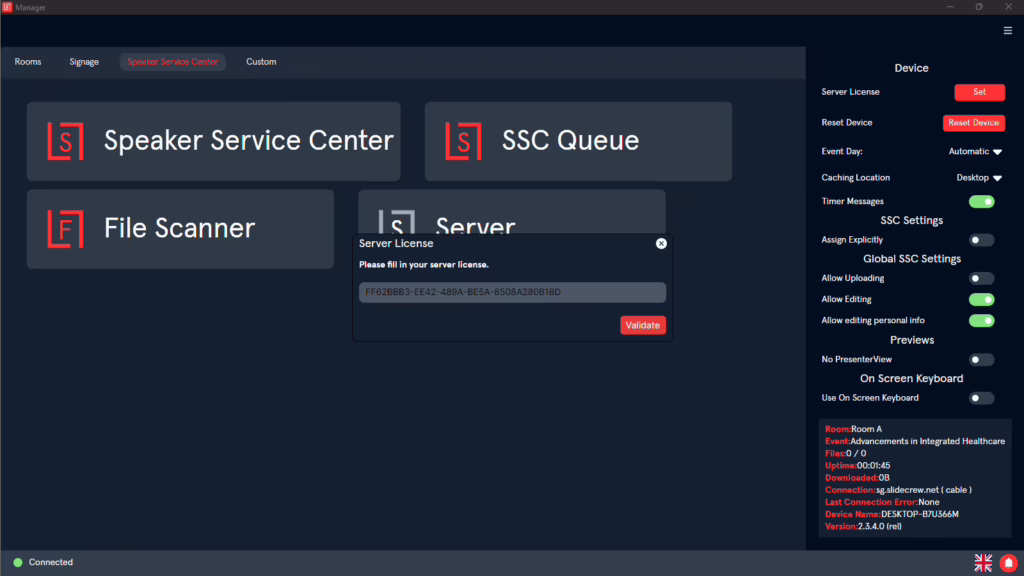Click the Device panel heading
This screenshot has width=1024, height=576.
(912, 69)
